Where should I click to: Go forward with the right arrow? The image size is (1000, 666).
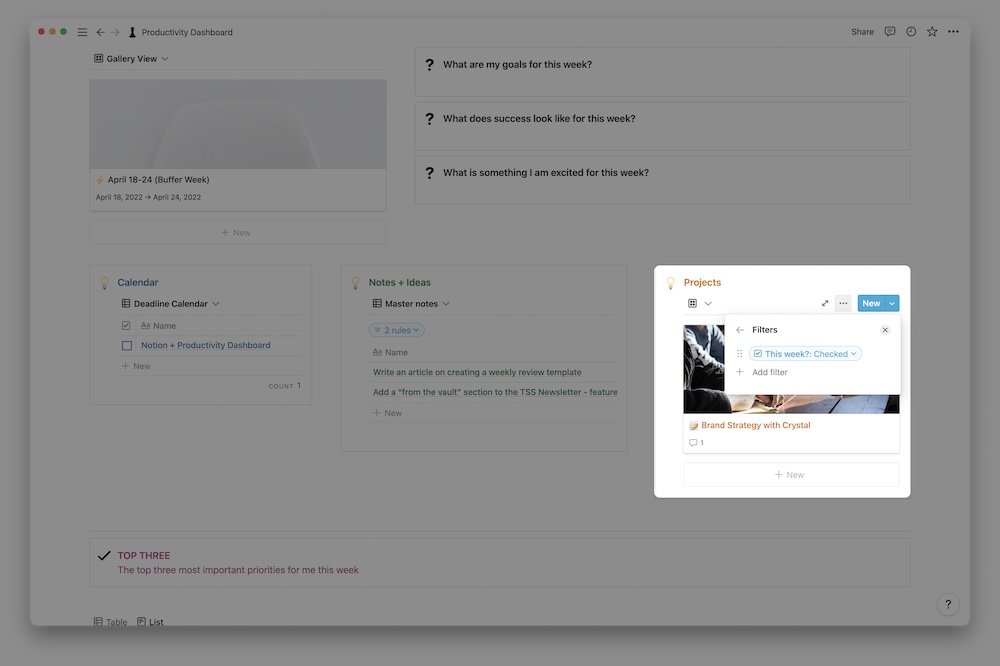[115, 32]
